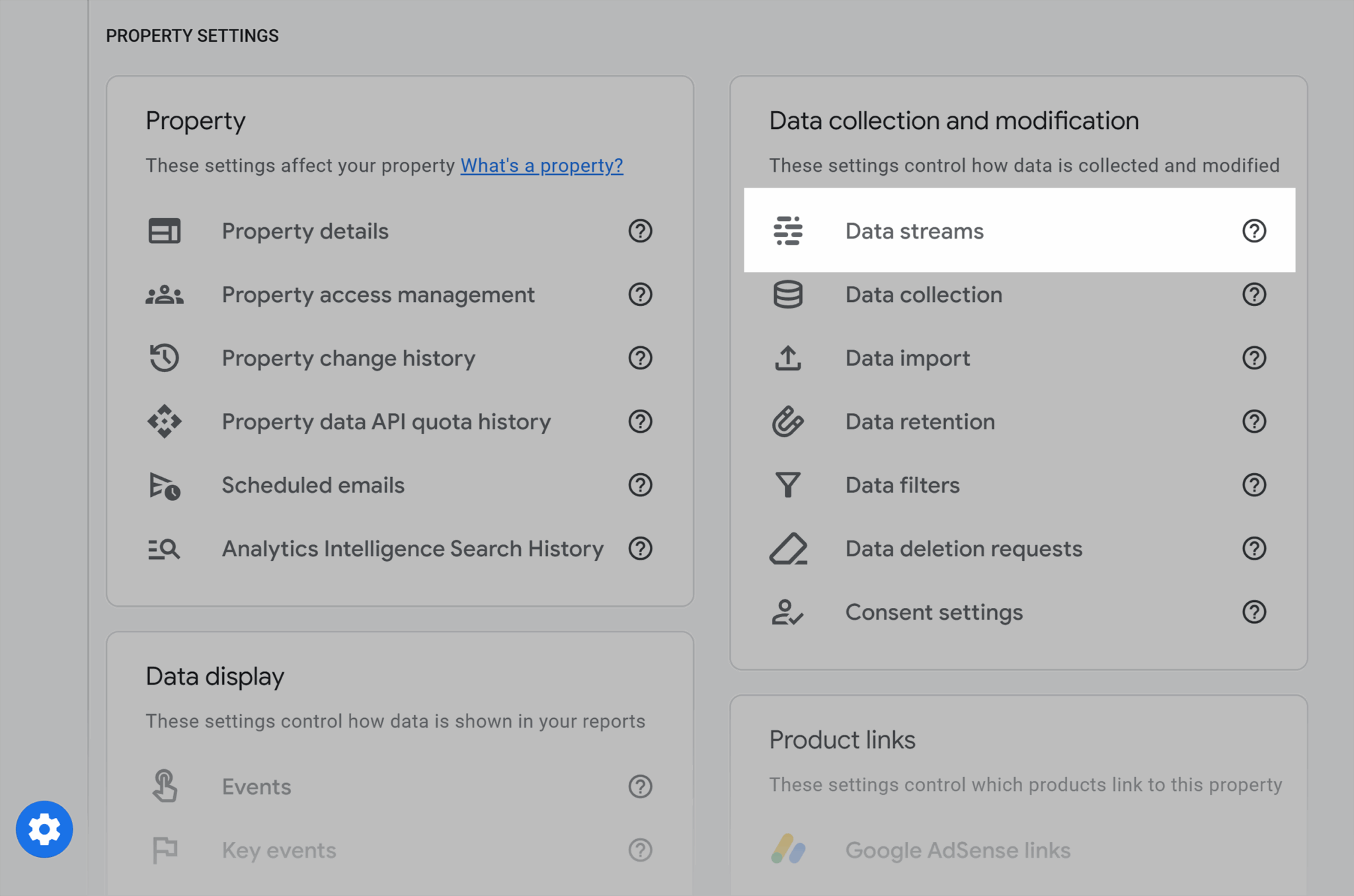Click the Data collection database icon
Viewport: 1354px width, 896px height.
coord(788,295)
